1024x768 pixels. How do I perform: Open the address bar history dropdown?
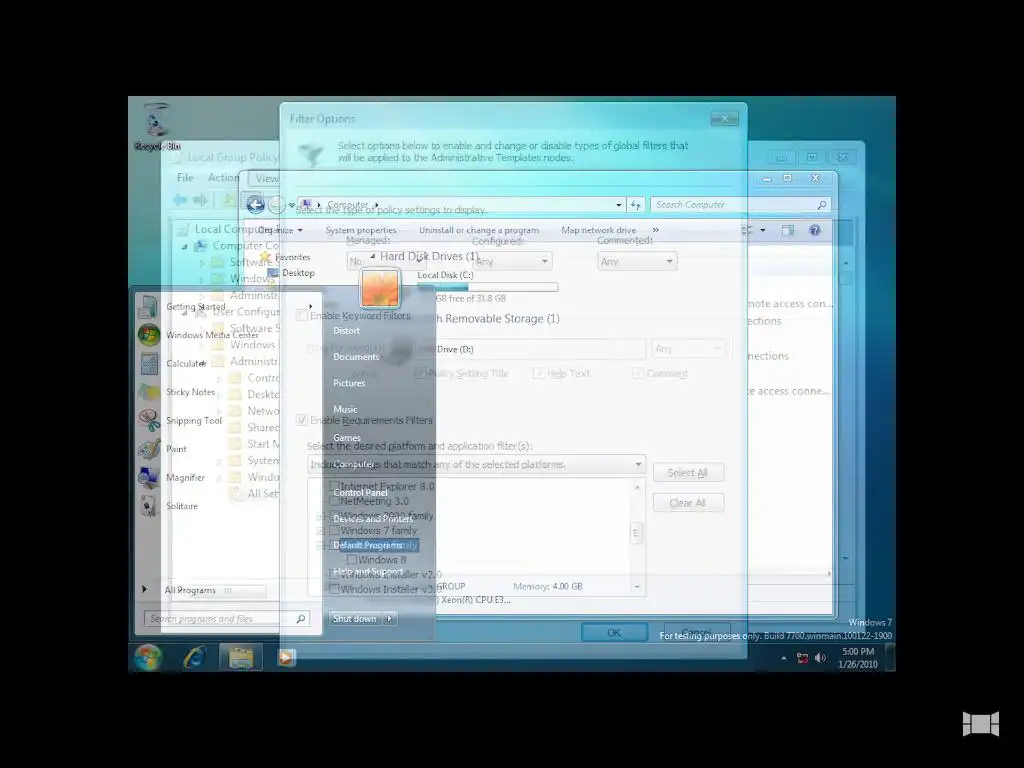(x=618, y=205)
